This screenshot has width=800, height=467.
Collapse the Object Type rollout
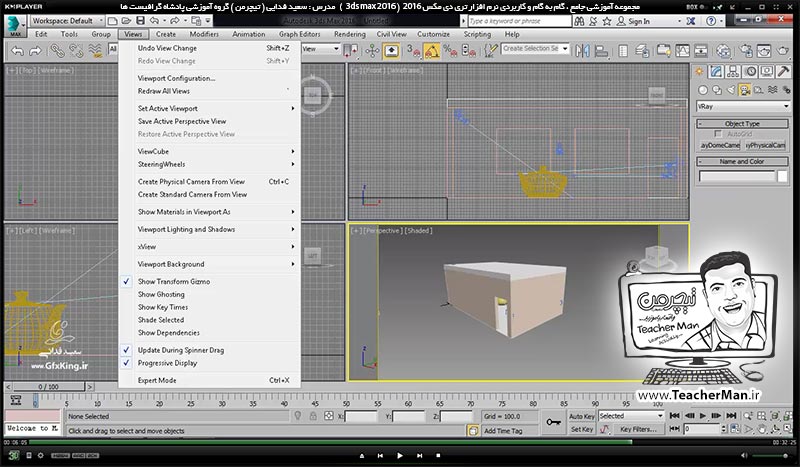click(742, 124)
